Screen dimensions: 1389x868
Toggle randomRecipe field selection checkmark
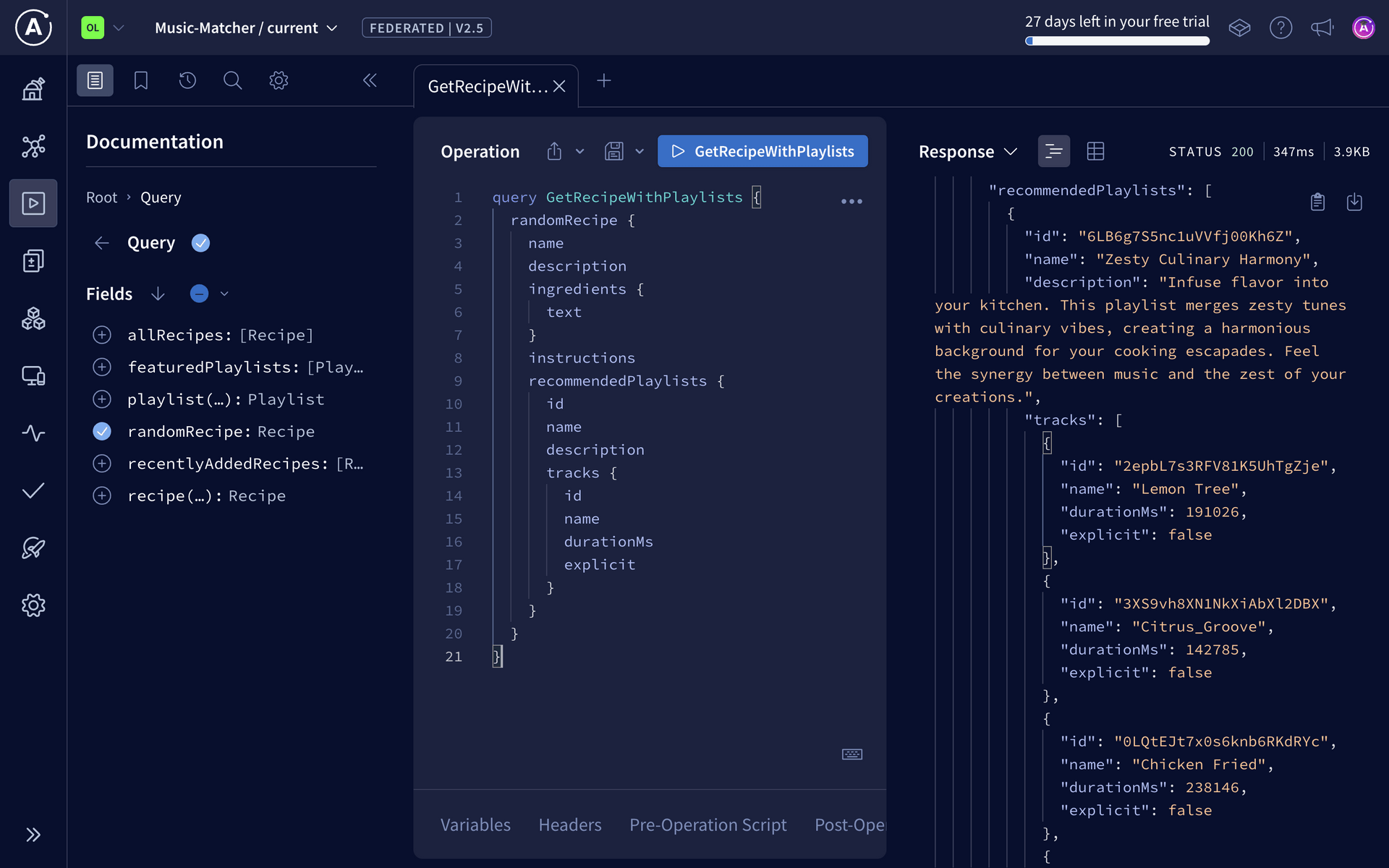click(x=102, y=431)
